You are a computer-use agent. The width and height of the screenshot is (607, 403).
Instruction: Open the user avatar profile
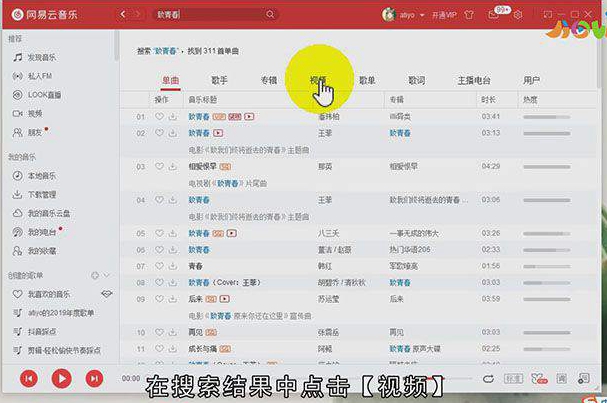388,15
